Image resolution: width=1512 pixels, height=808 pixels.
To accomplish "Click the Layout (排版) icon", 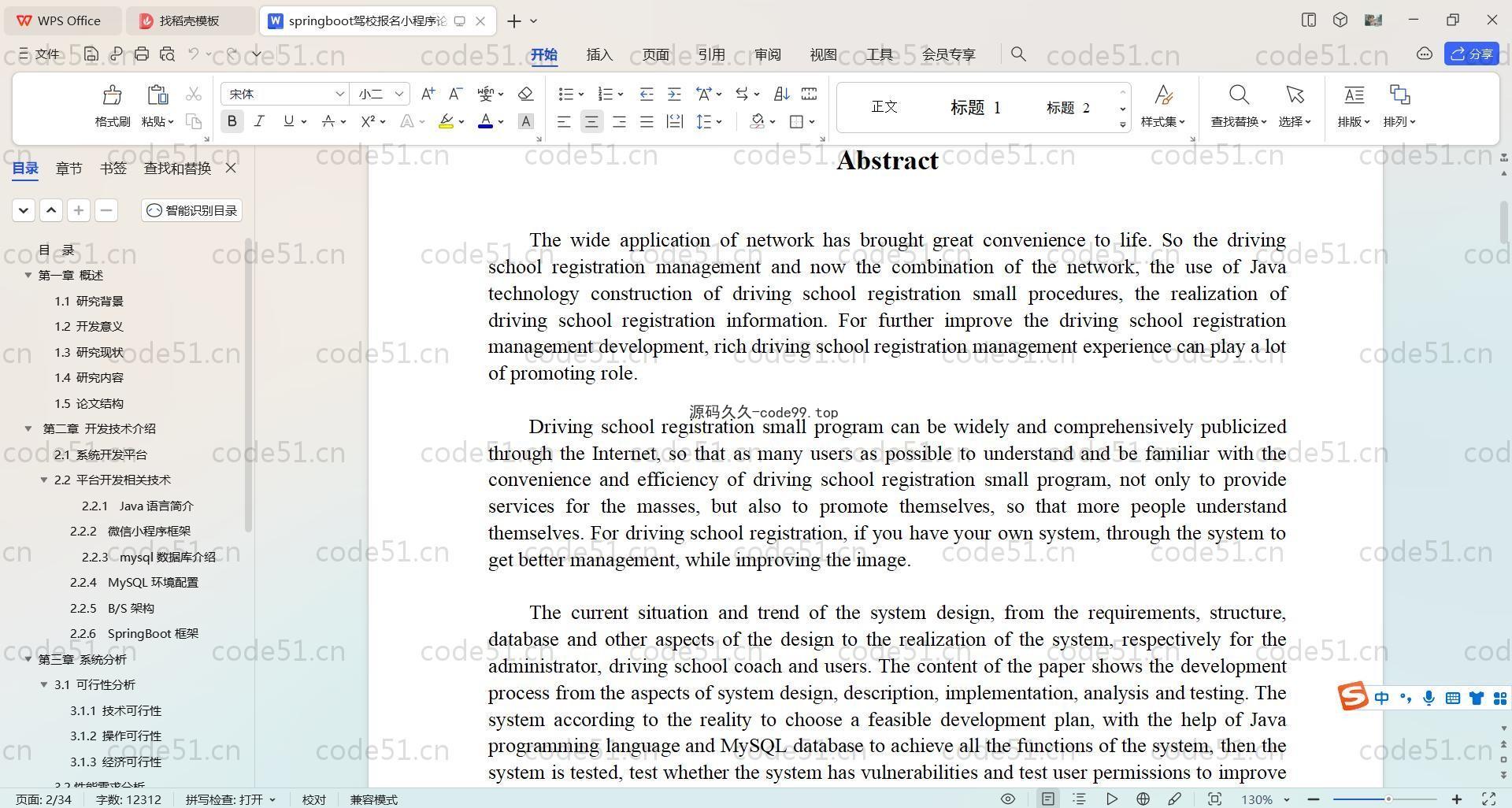I will tap(1354, 95).
